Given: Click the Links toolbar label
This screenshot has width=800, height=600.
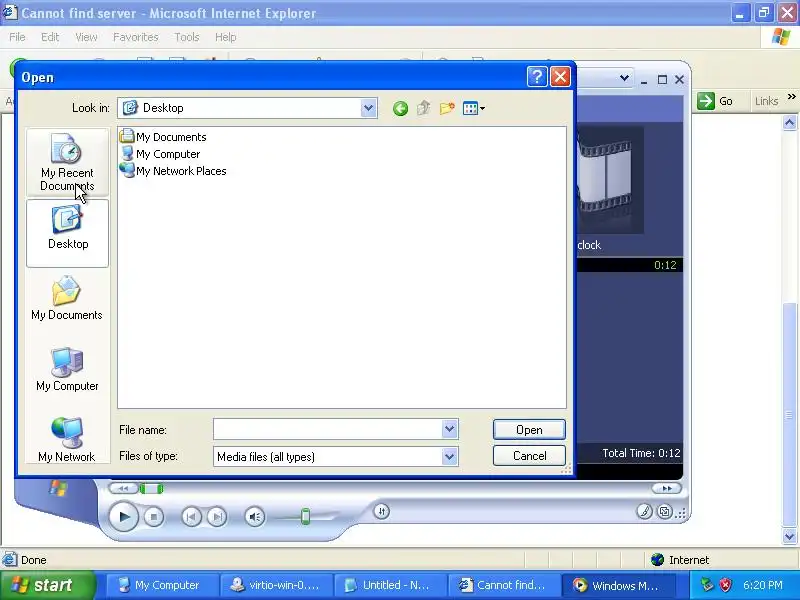Looking at the screenshot, I should coord(766,101).
